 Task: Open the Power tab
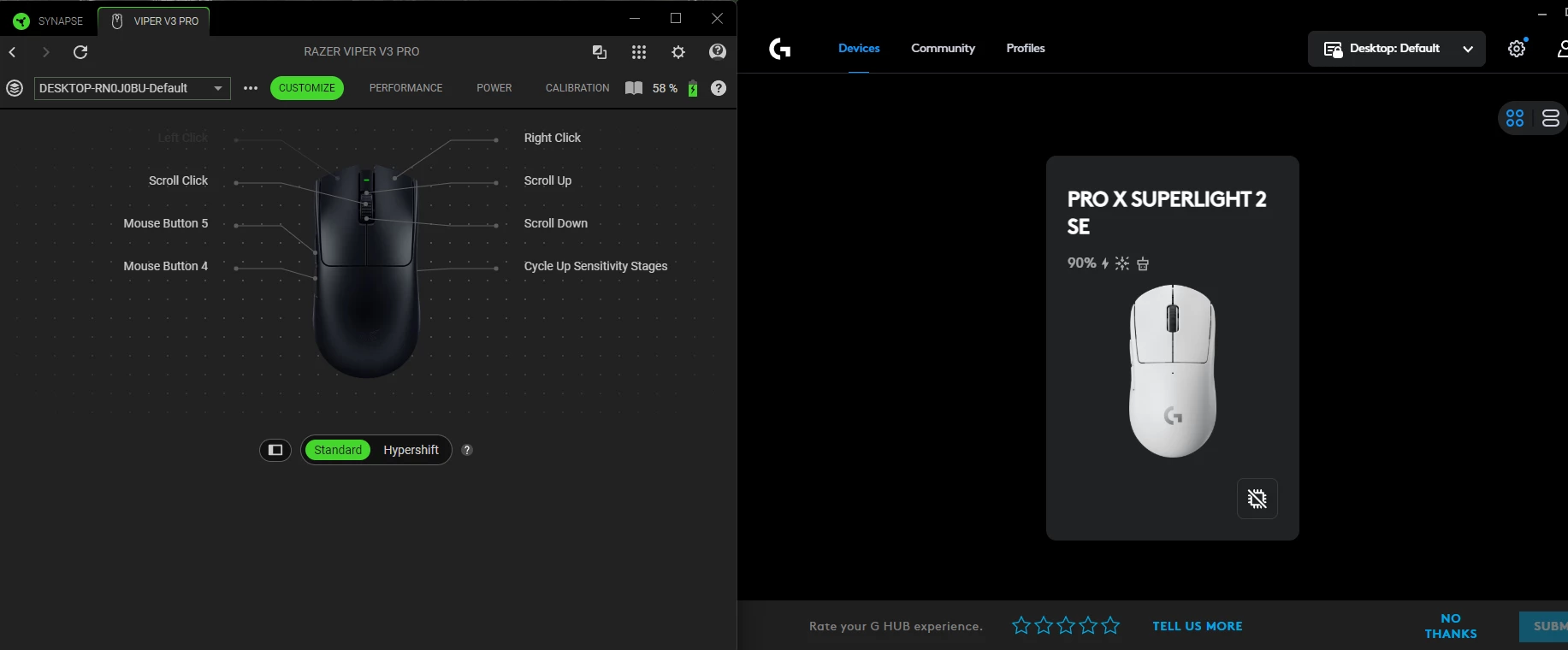point(494,88)
